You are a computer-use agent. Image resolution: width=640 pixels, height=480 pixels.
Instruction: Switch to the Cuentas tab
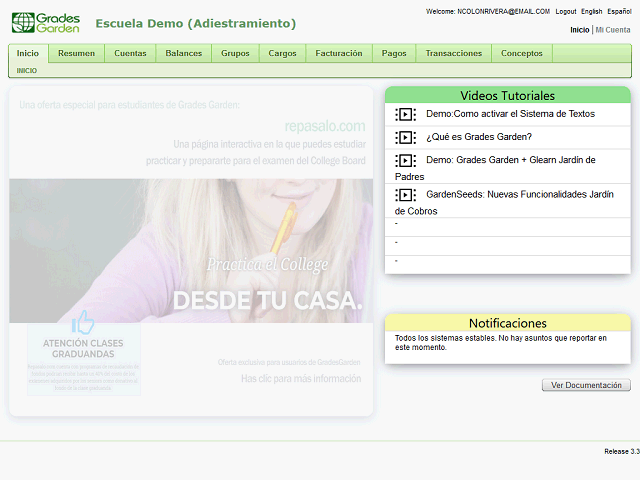[x=130, y=53]
